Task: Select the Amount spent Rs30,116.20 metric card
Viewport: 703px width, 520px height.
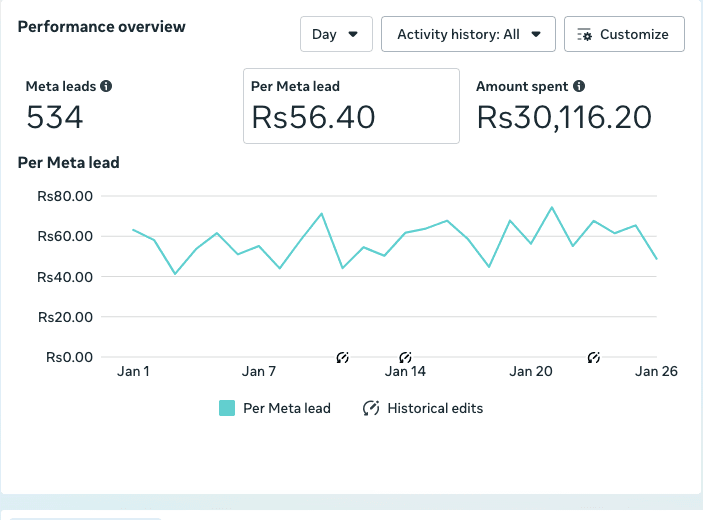Action: tap(576, 106)
